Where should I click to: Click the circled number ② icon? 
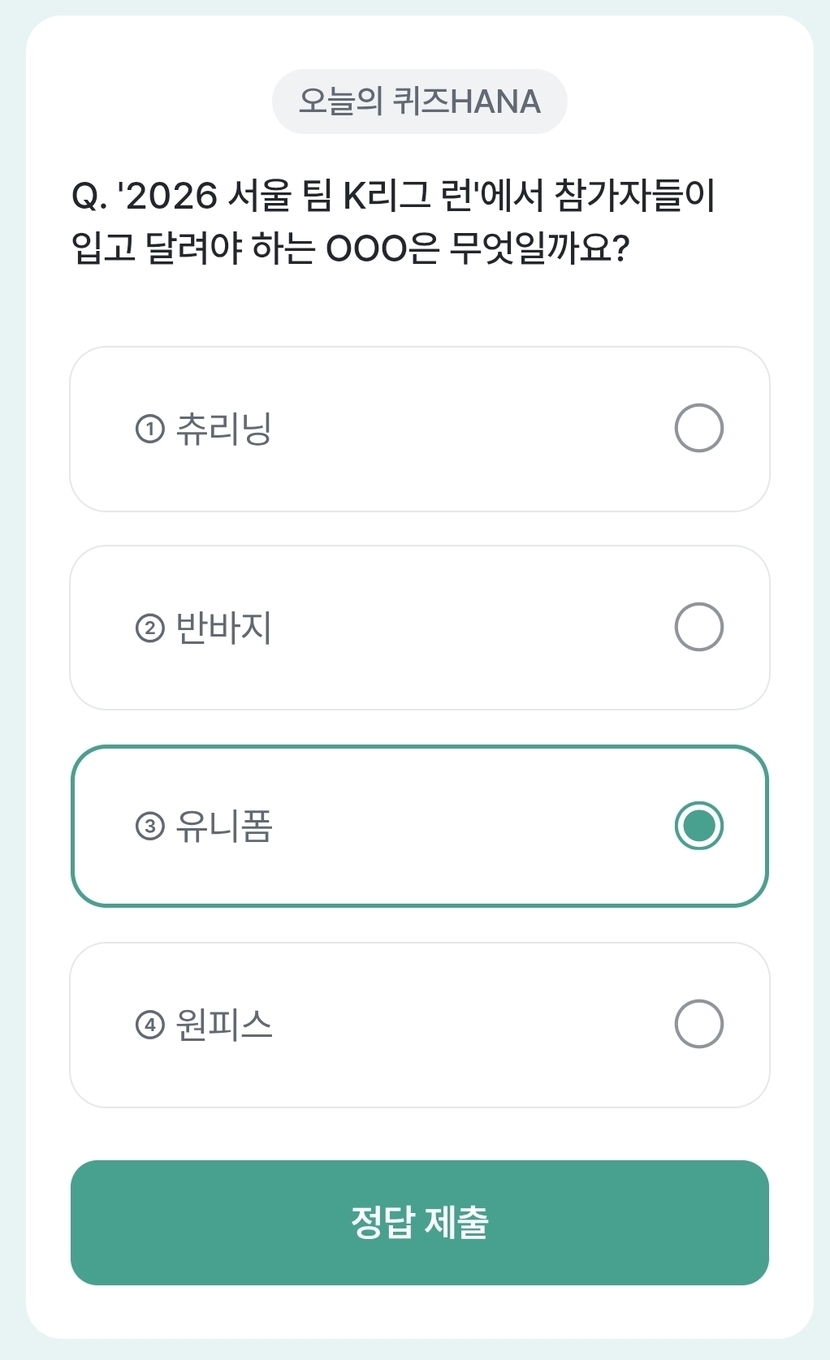click(x=149, y=628)
